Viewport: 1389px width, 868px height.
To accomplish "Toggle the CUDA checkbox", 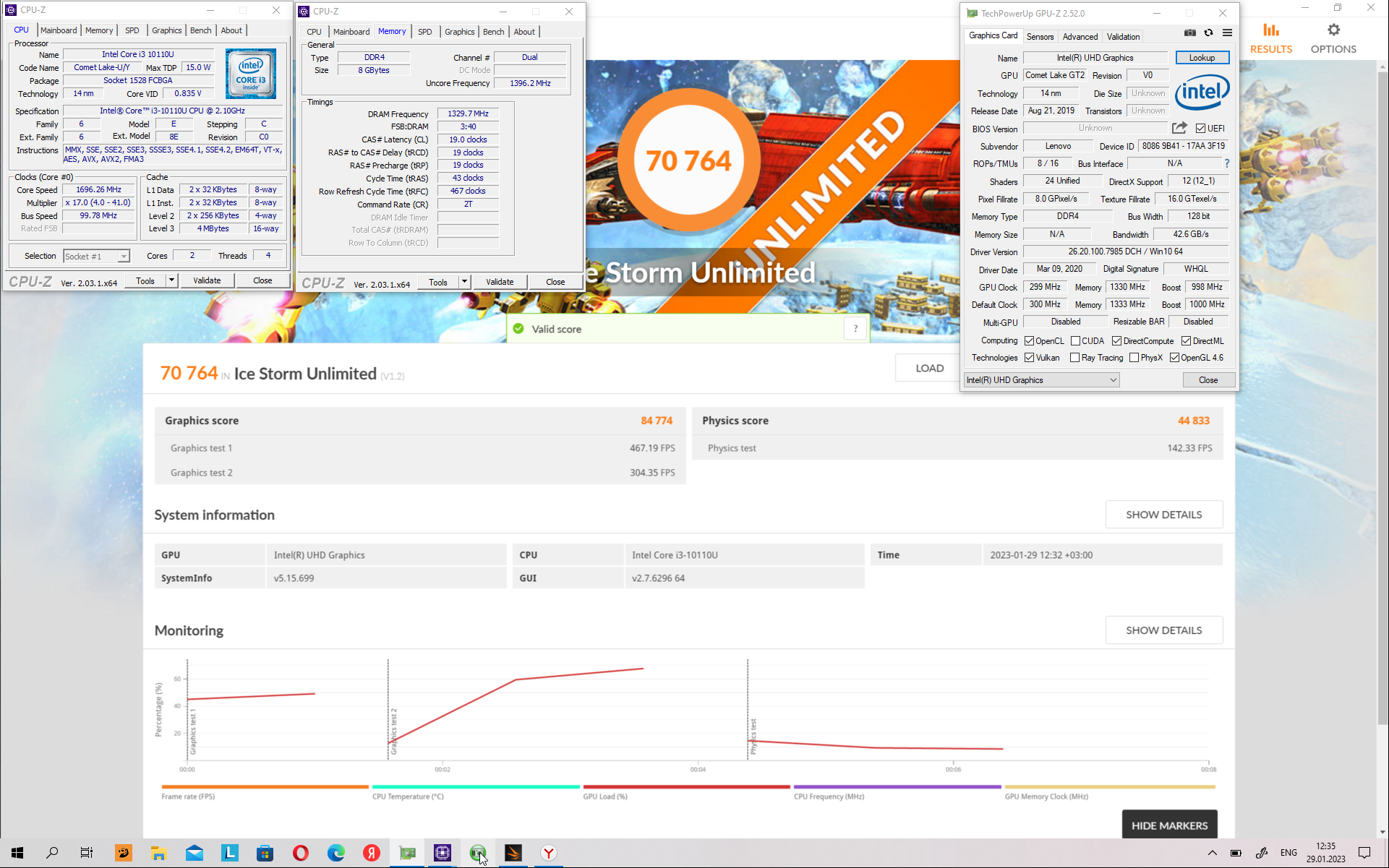I will click(1076, 341).
